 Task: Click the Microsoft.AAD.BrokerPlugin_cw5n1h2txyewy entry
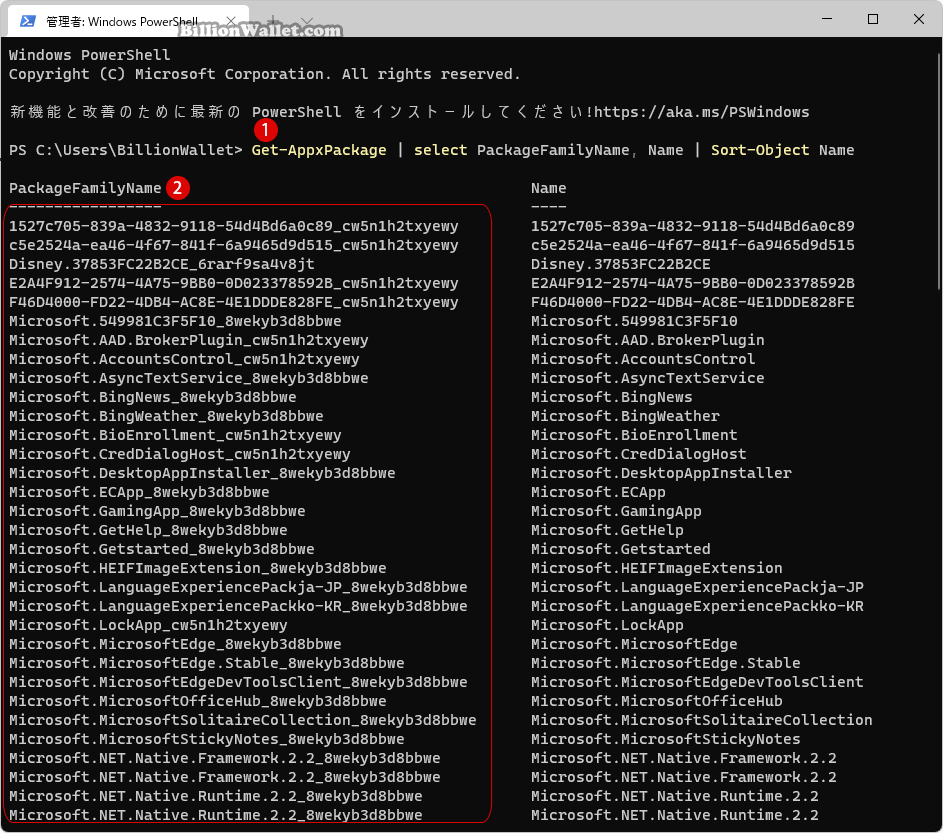pyautogui.click(x=189, y=340)
